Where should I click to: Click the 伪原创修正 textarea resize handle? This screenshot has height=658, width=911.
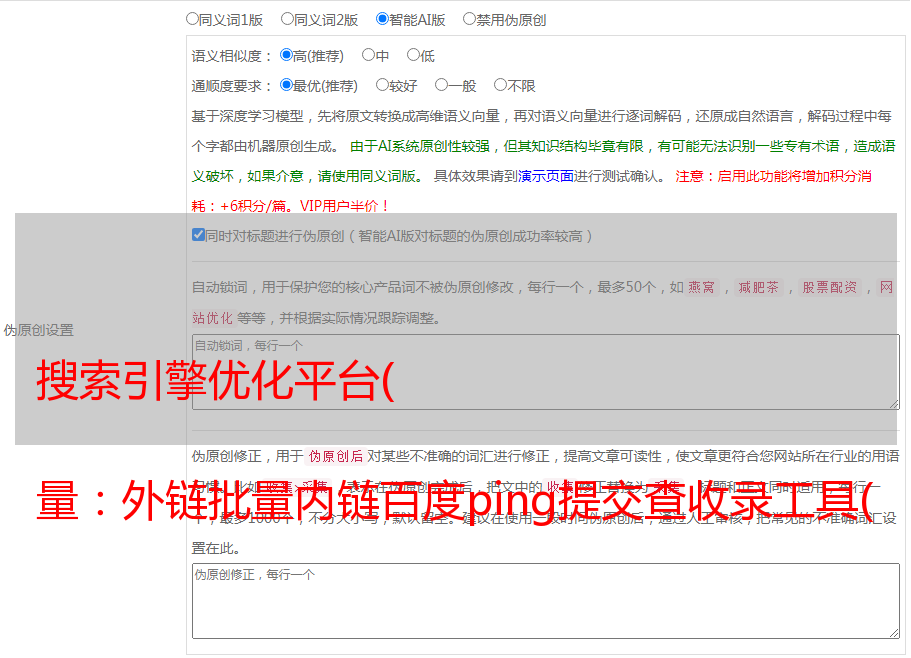point(894,633)
